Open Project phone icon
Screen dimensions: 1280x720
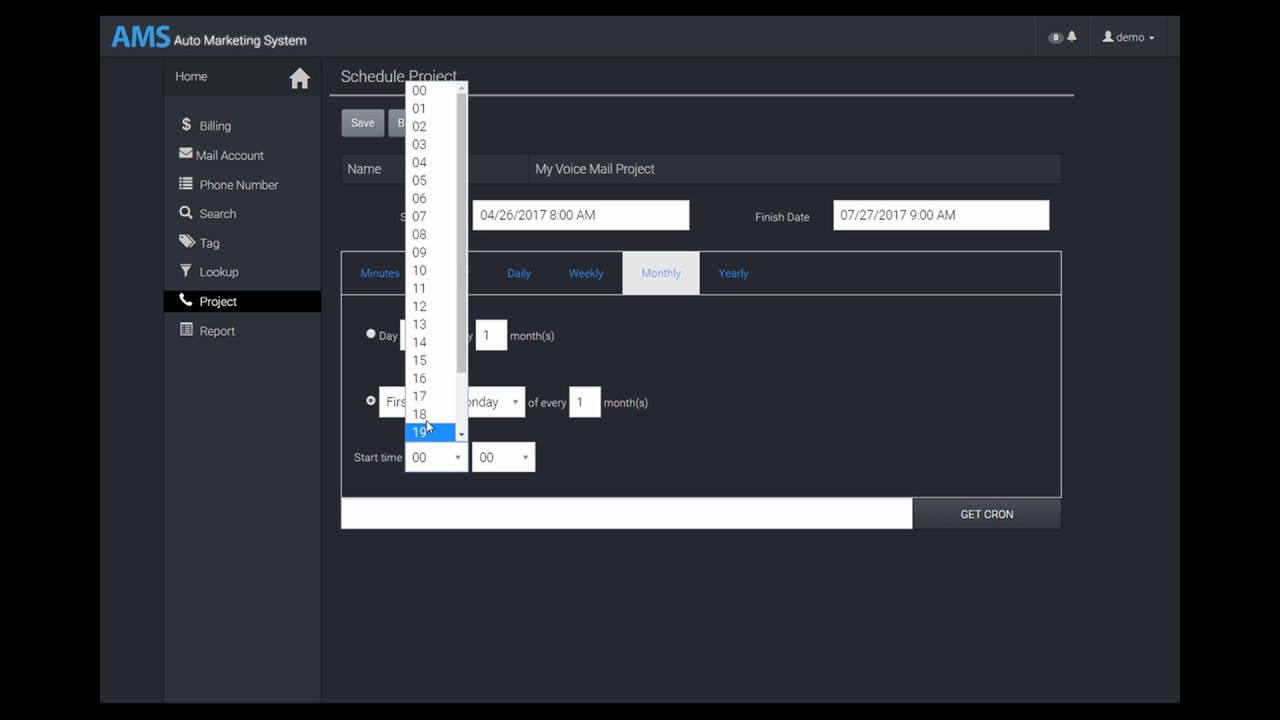(x=186, y=300)
